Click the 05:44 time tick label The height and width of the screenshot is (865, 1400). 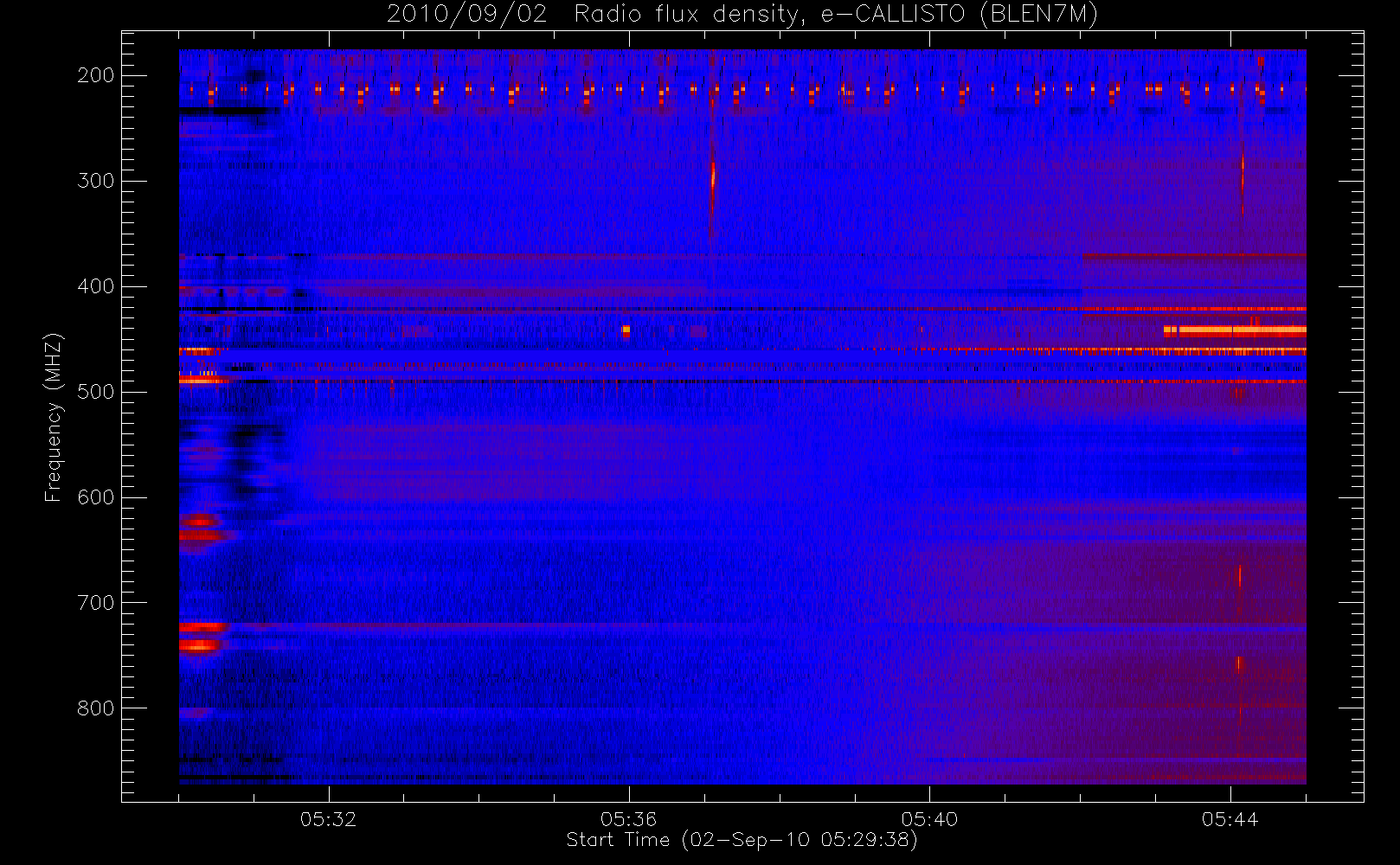[x=1230, y=819]
